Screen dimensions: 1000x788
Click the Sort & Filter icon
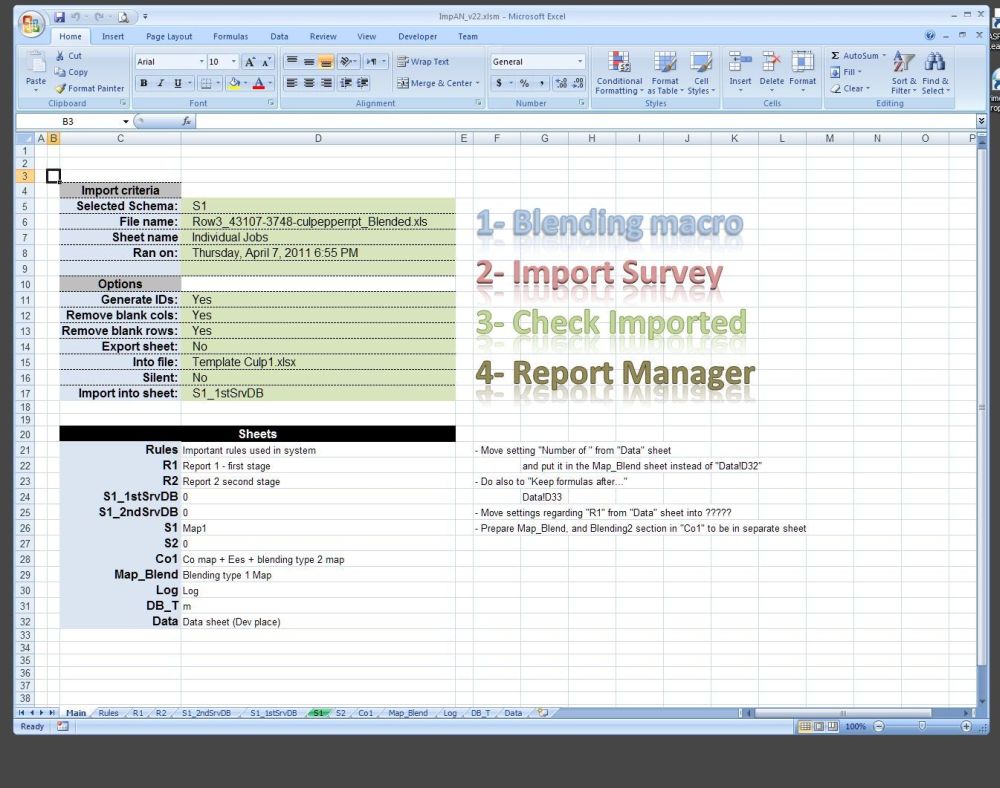[903, 70]
